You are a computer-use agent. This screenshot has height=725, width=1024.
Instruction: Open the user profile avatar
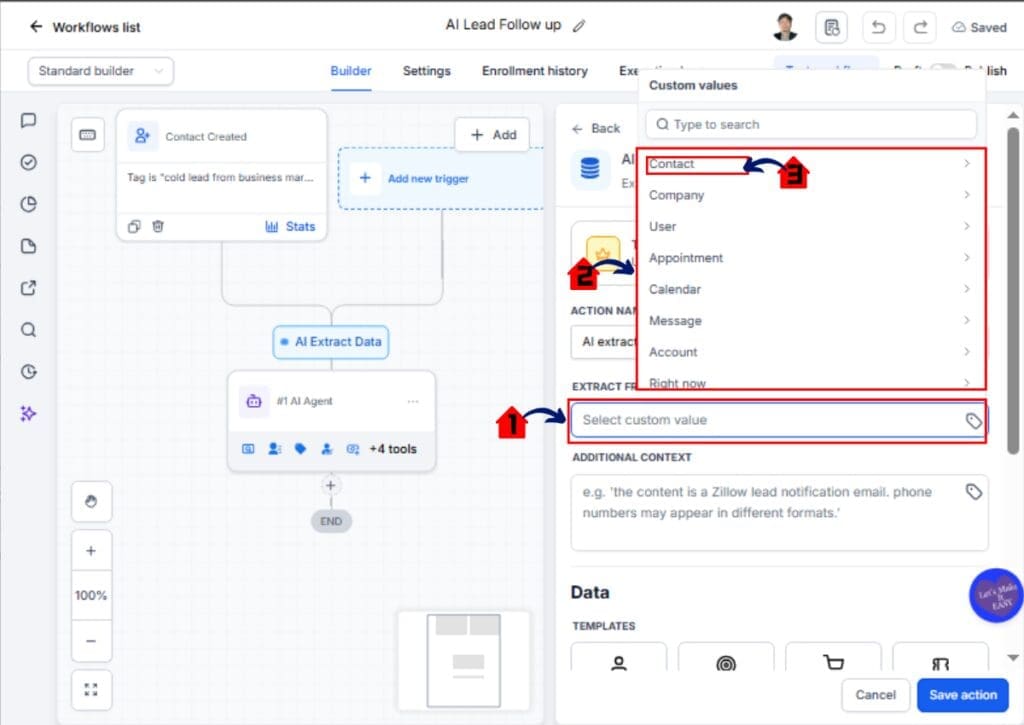[x=784, y=27]
